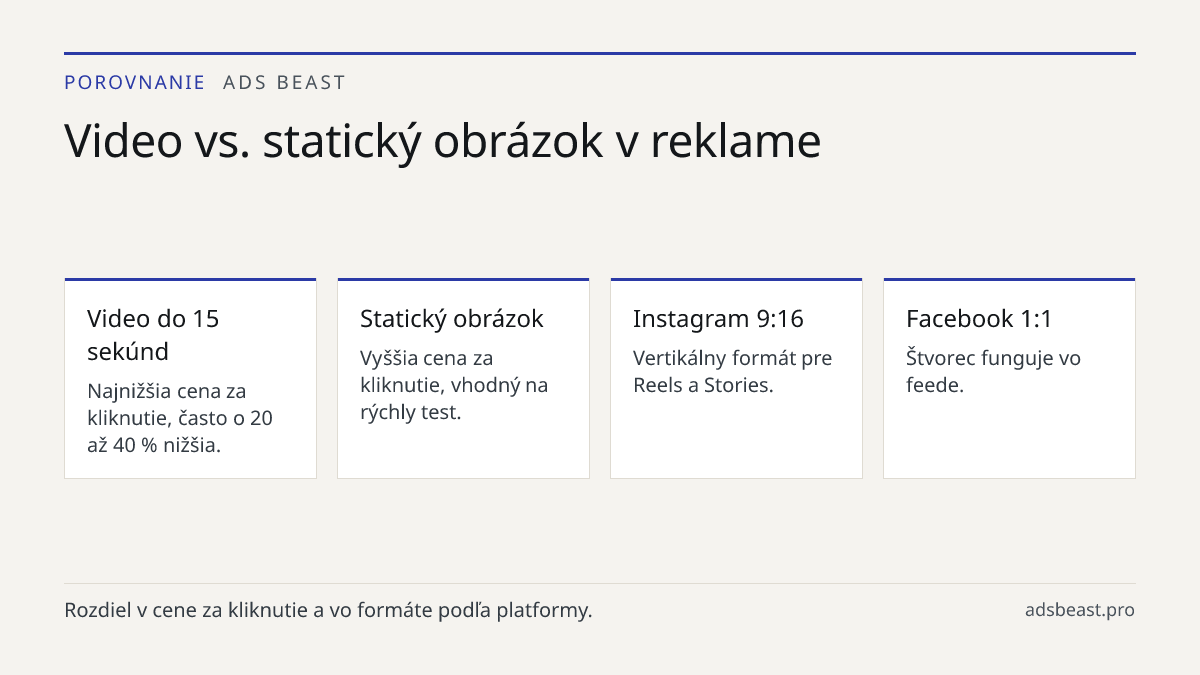Click the ADS BEAST brand text
The image size is (1200, 675).
[x=284, y=83]
